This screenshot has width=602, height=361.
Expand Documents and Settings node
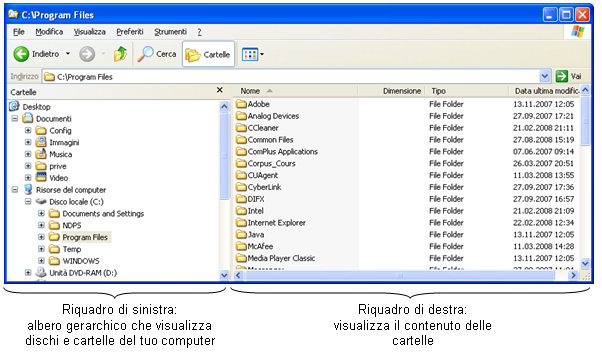pos(41,214)
